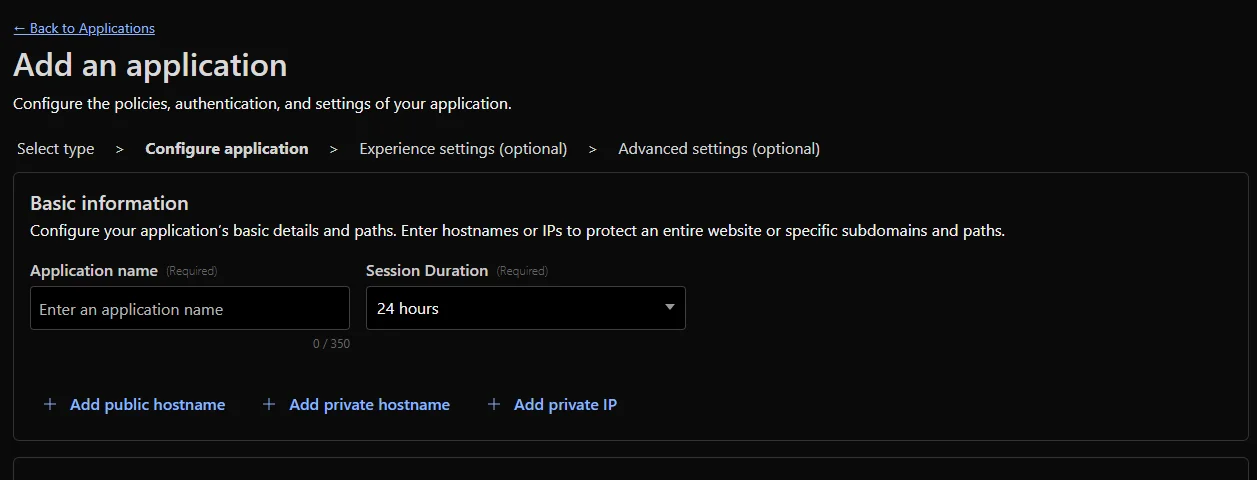Focus the Enter an application name field

(190, 309)
